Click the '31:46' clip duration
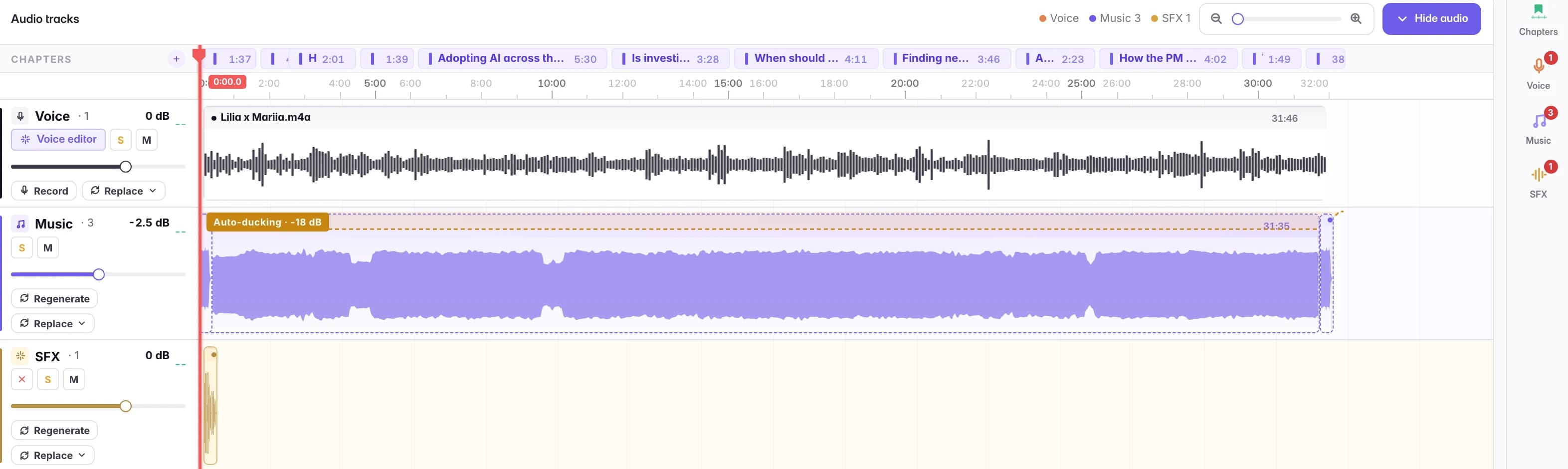This screenshot has width=1568, height=469. pyautogui.click(x=1284, y=118)
